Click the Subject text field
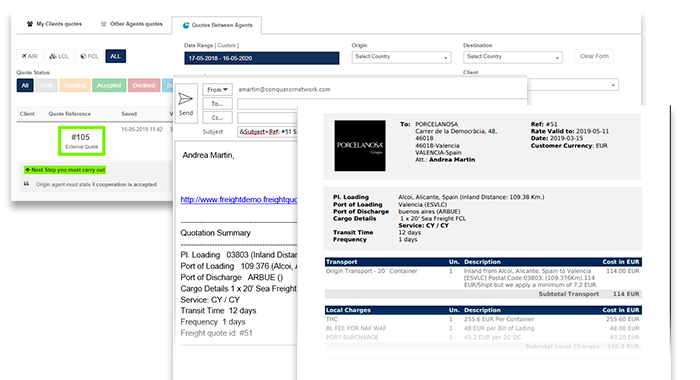The width and height of the screenshot is (700, 380). click(x=267, y=132)
